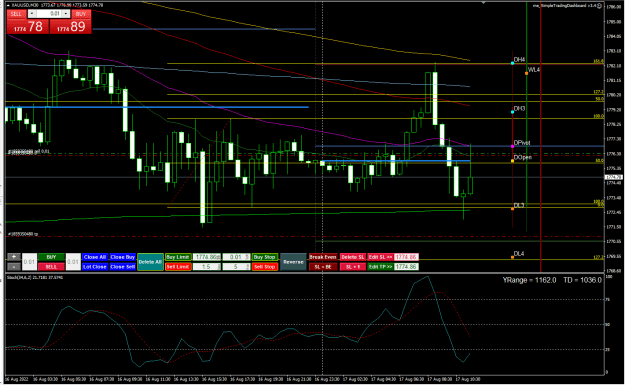
Task: Click the Sell Limit button
Action: pyautogui.click(x=178, y=267)
